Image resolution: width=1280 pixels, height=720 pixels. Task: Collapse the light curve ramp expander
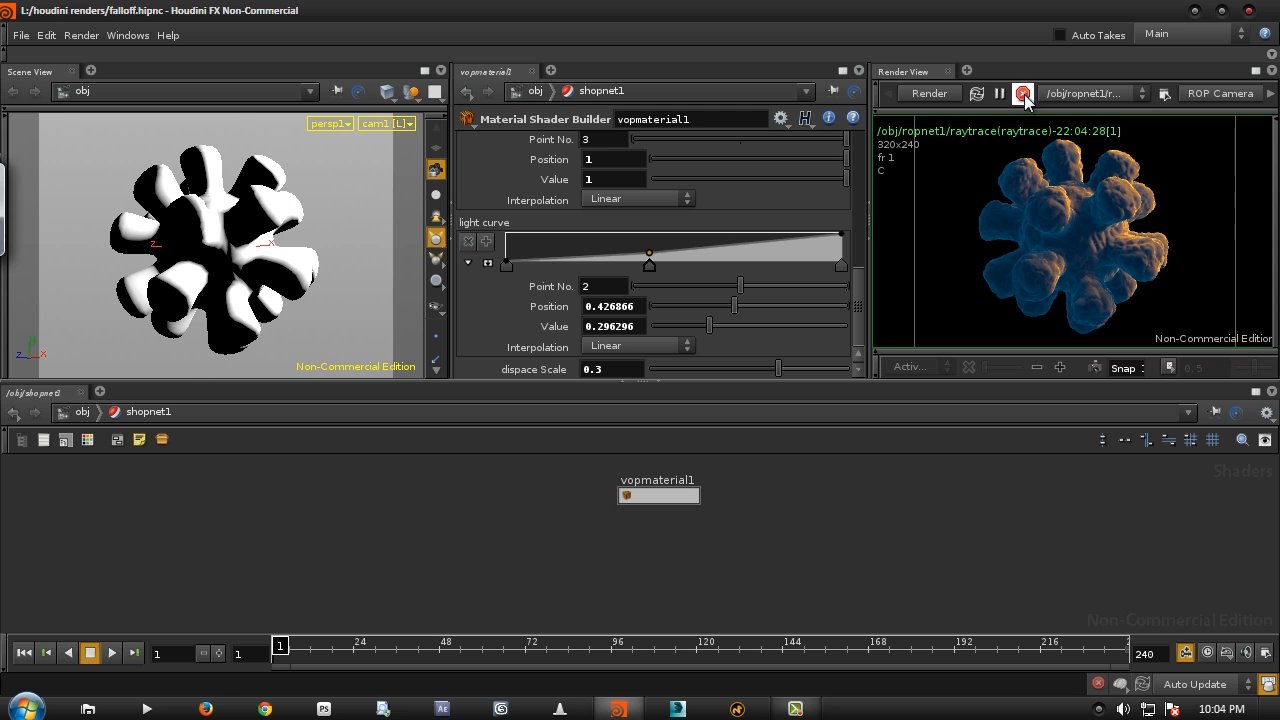[x=467, y=262]
